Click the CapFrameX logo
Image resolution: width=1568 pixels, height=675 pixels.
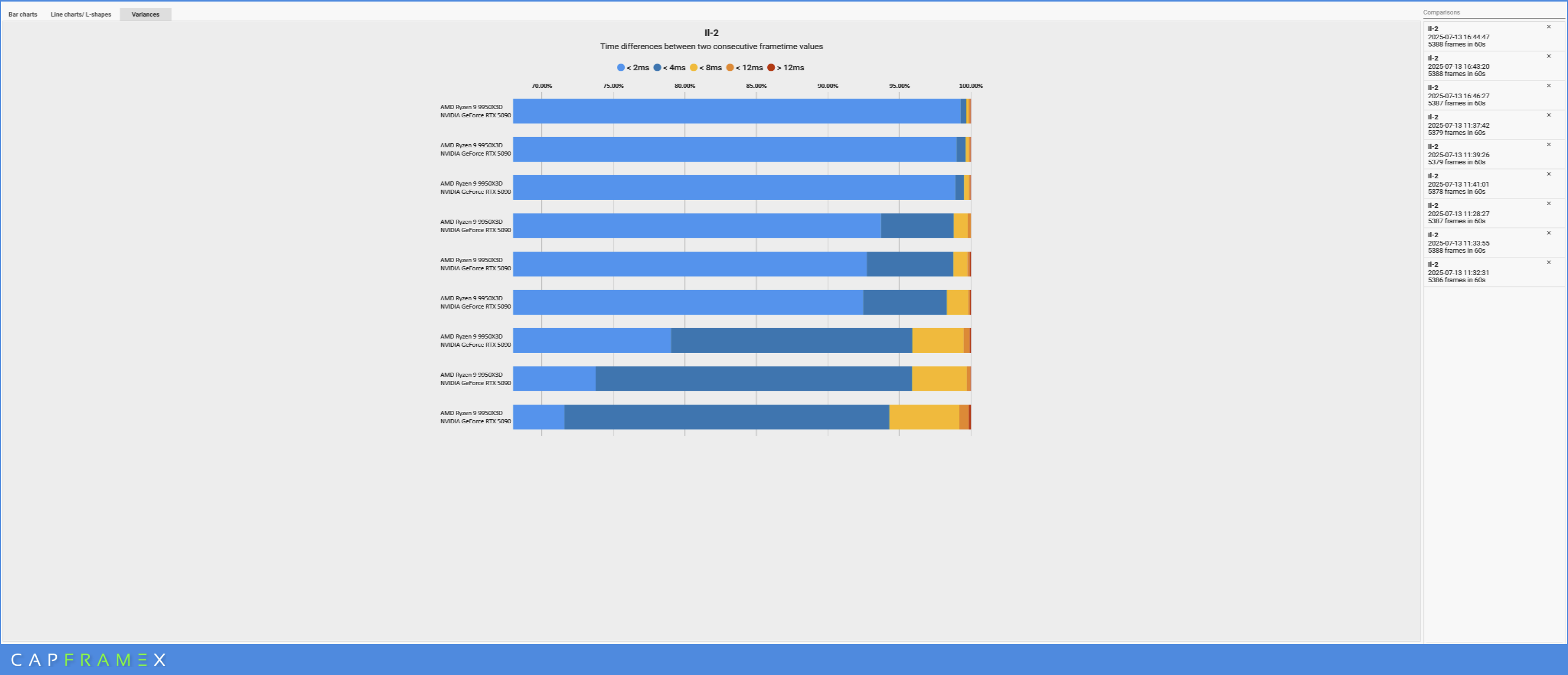click(x=88, y=660)
